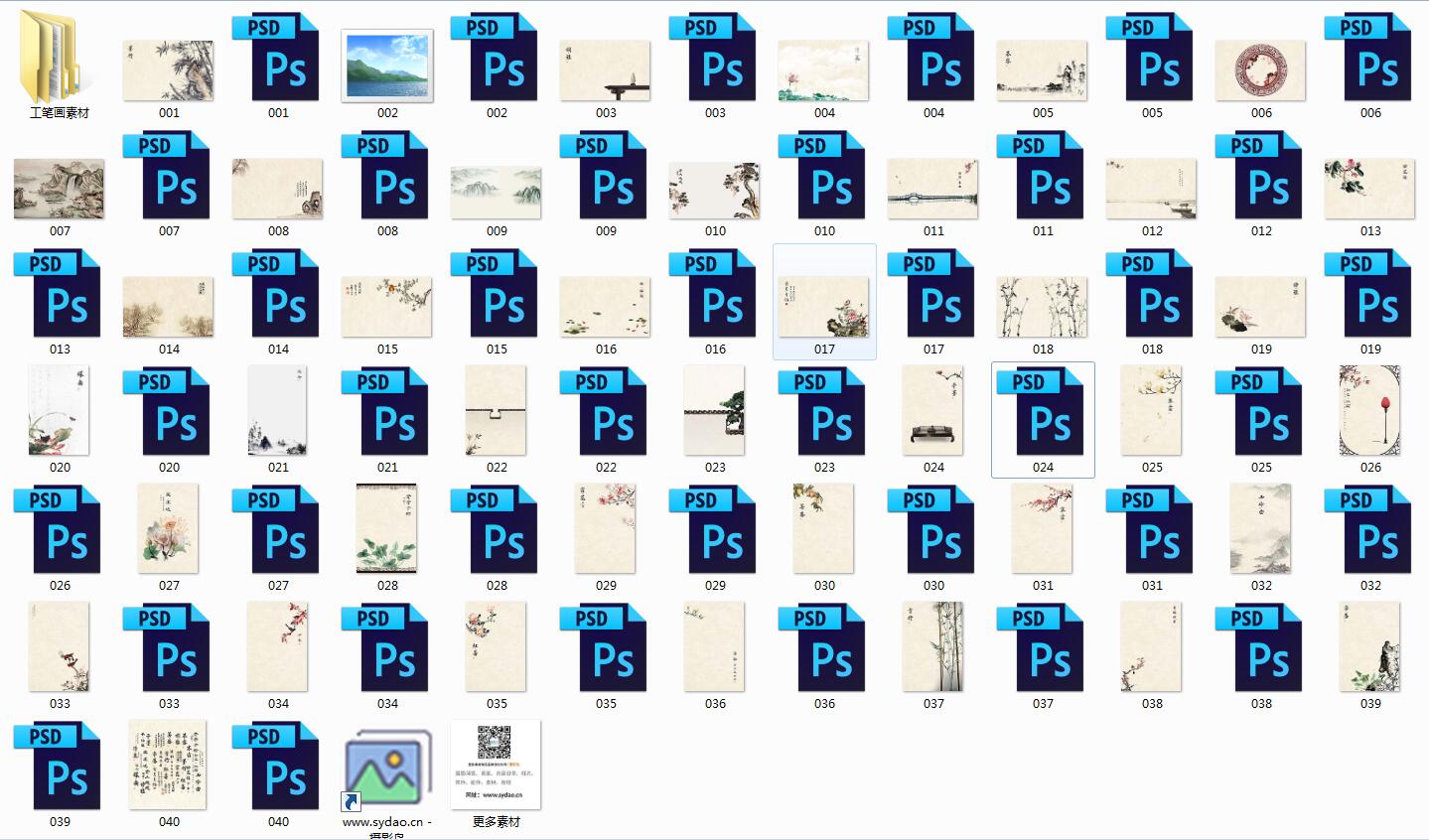Viewport: 1429px width, 840px height.
Task: Click the 026 red lotus bud thumbnail
Action: 1370,410
